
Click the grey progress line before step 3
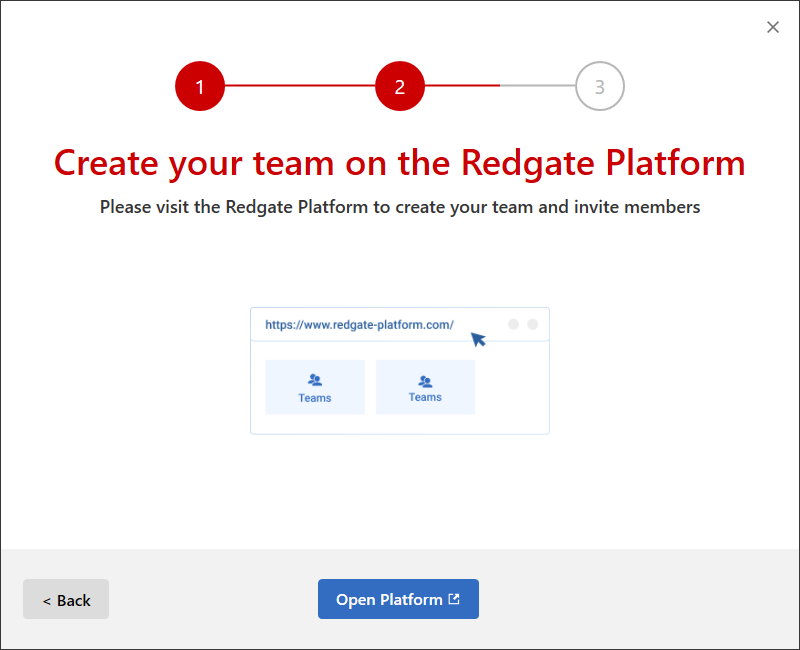tap(538, 86)
